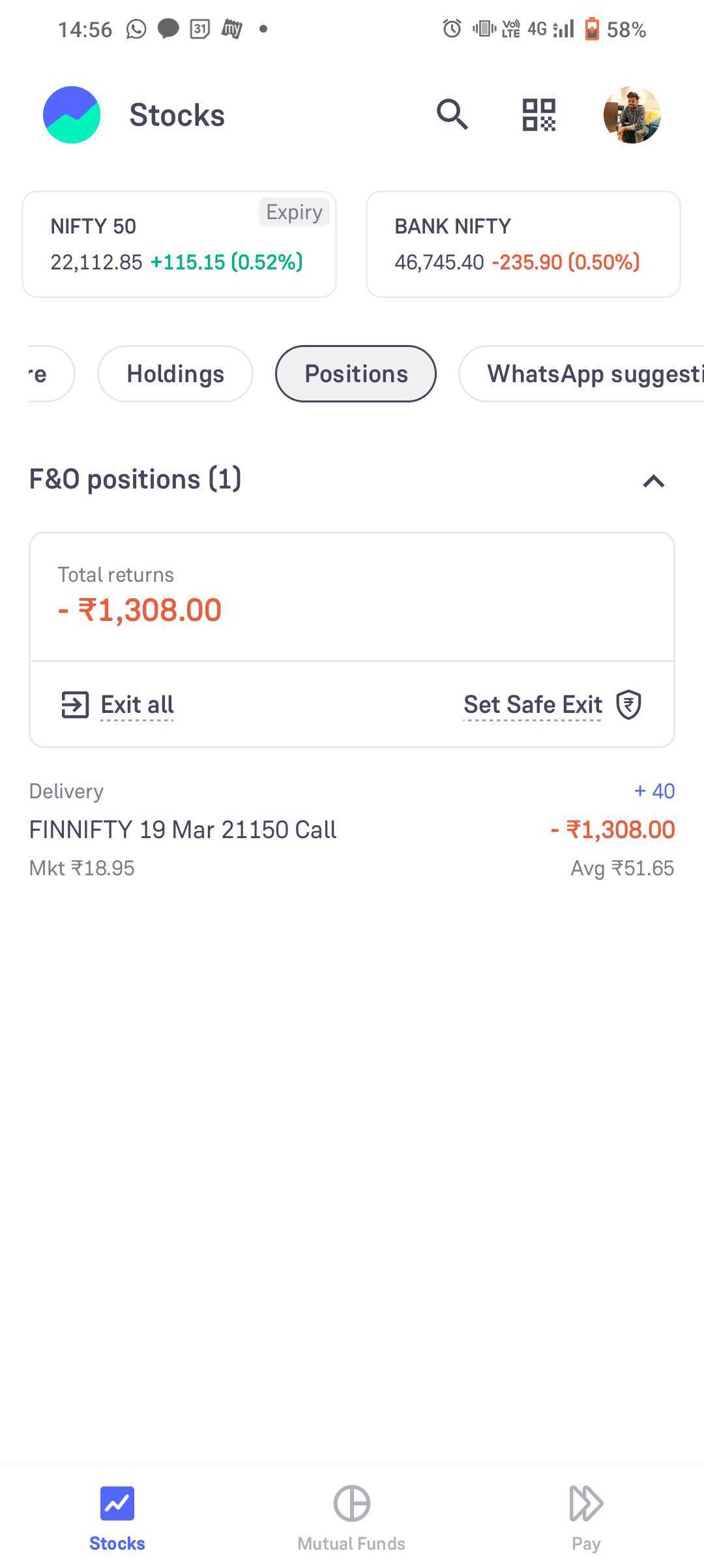This screenshot has width=704, height=1568.
Task: Open the search magnifier icon
Action: (452, 115)
